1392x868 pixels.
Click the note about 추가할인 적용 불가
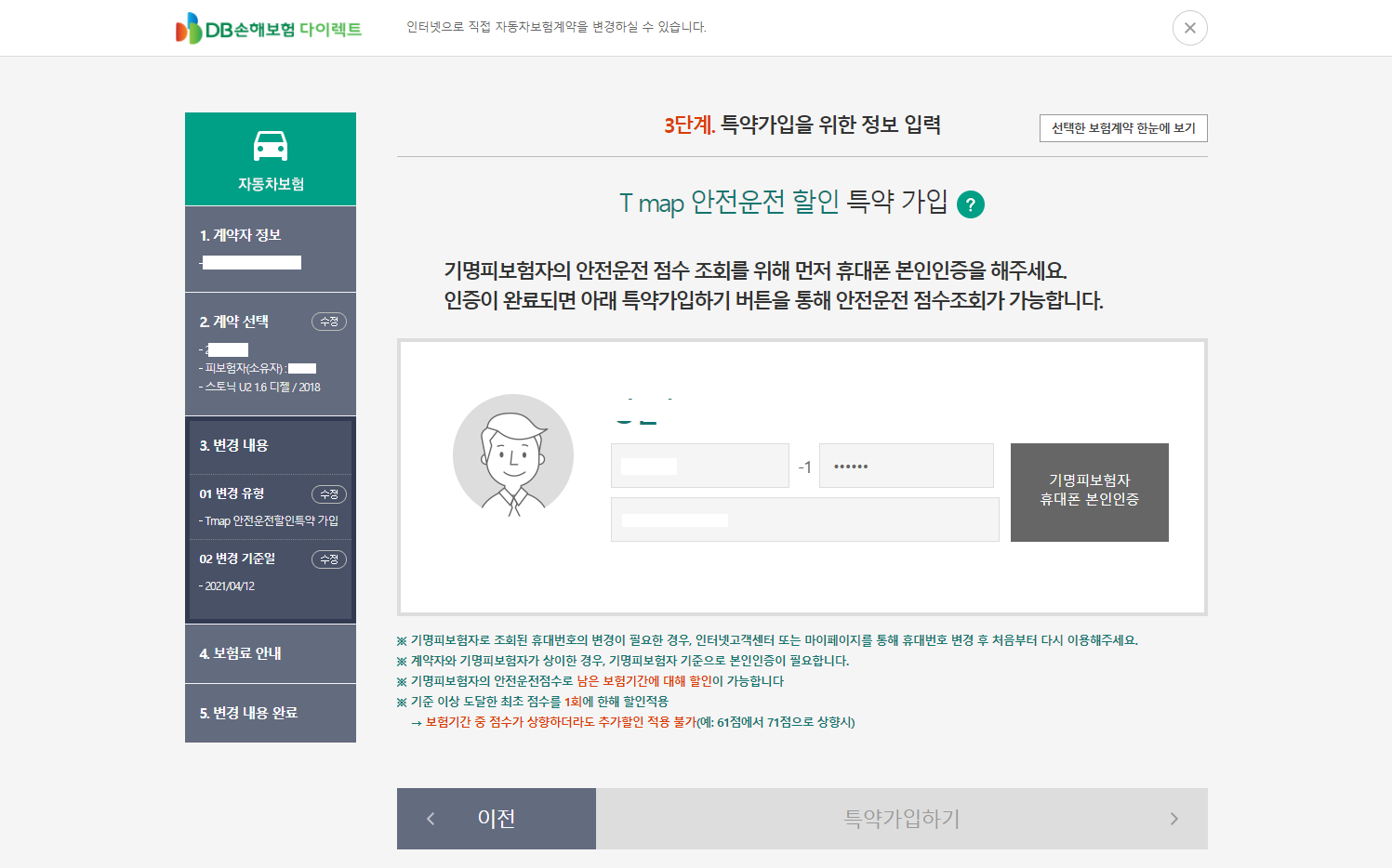click(x=633, y=722)
